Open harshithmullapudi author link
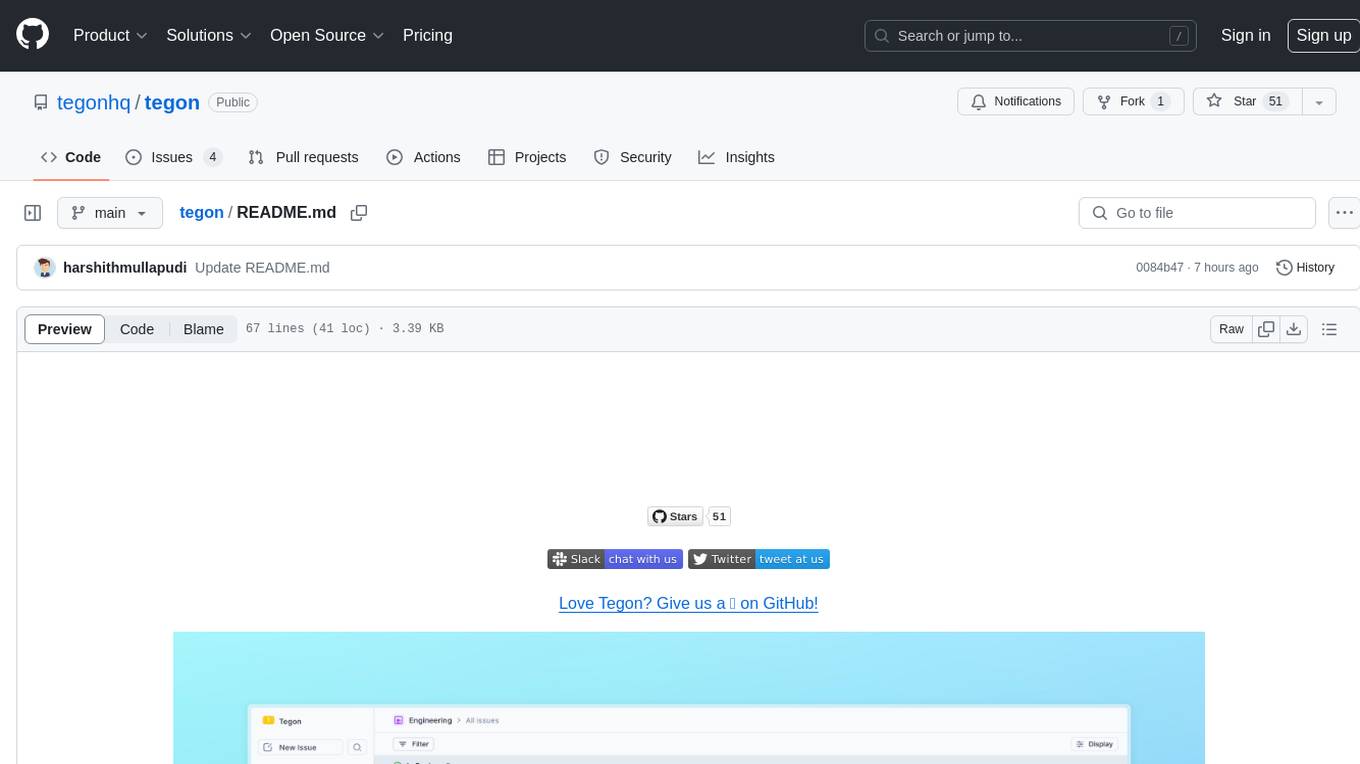Screen dimensions: 1360x764 pos(125,268)
